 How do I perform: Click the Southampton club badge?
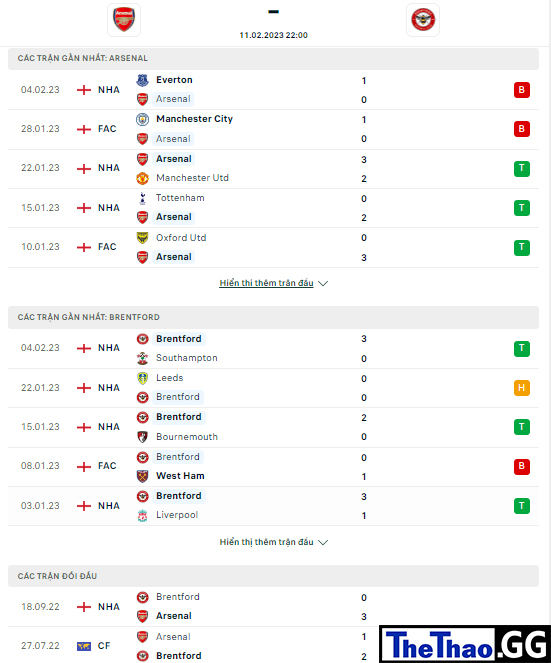143,358
